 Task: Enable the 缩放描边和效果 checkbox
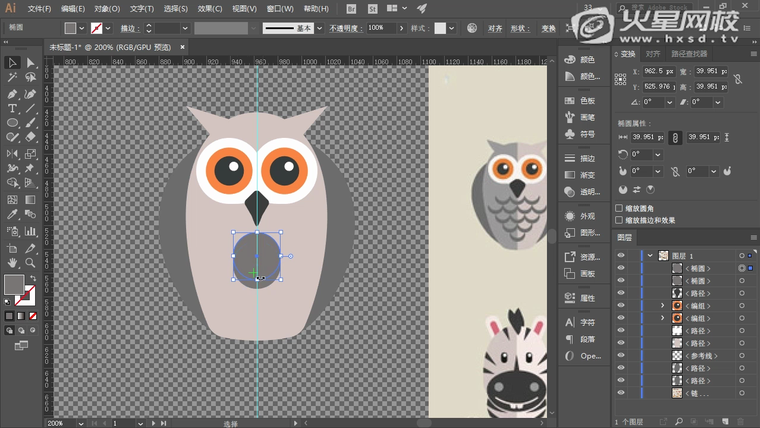click(619, 220)
